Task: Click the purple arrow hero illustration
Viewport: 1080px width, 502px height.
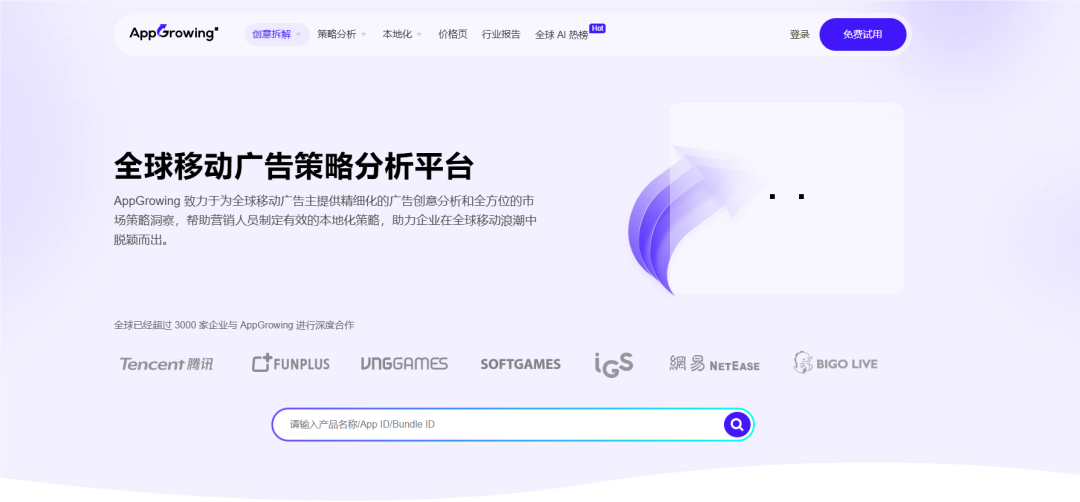Action: coord(696,220)
